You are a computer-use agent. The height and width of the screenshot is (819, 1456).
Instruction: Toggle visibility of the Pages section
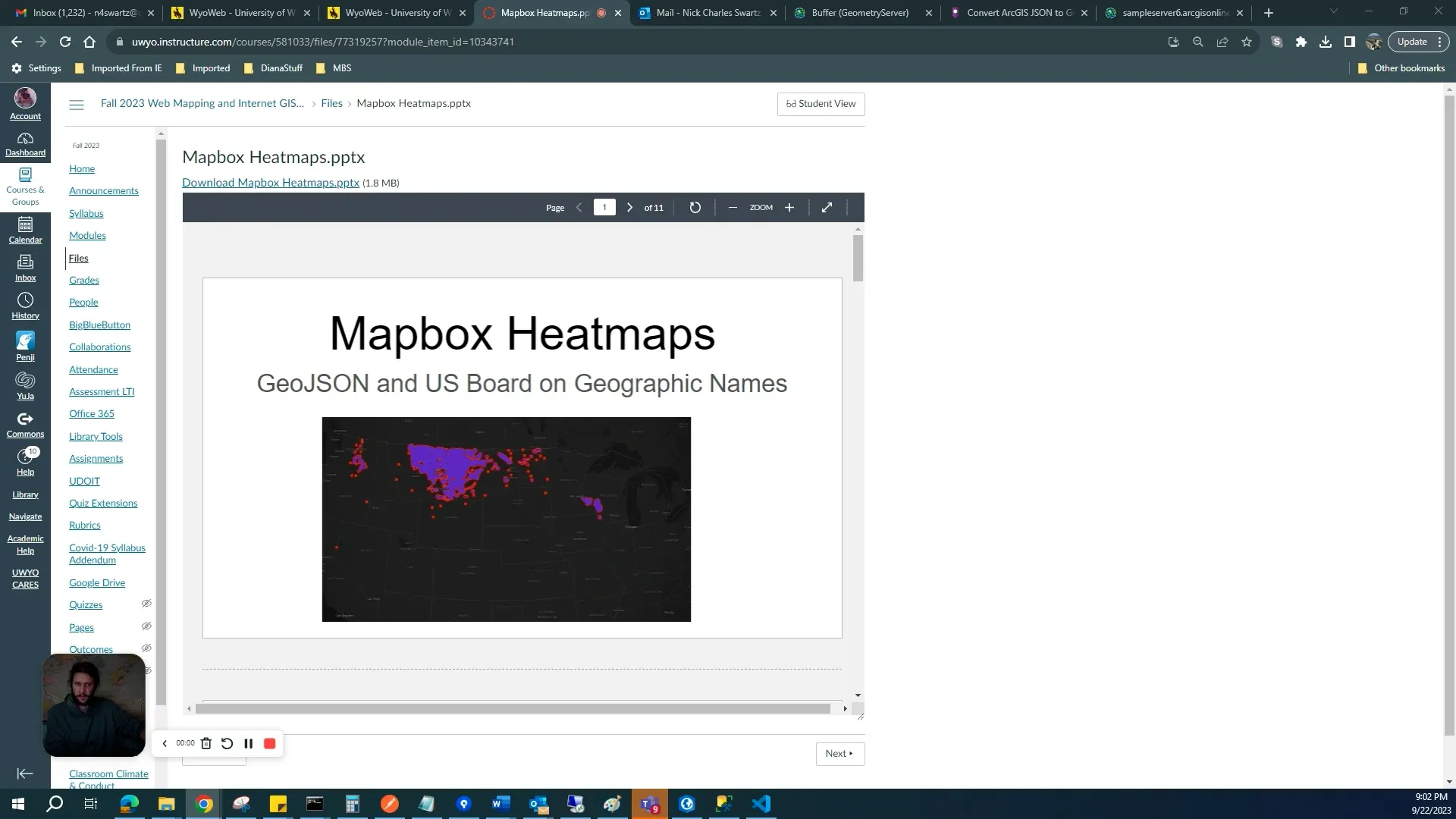coord(146,626)
